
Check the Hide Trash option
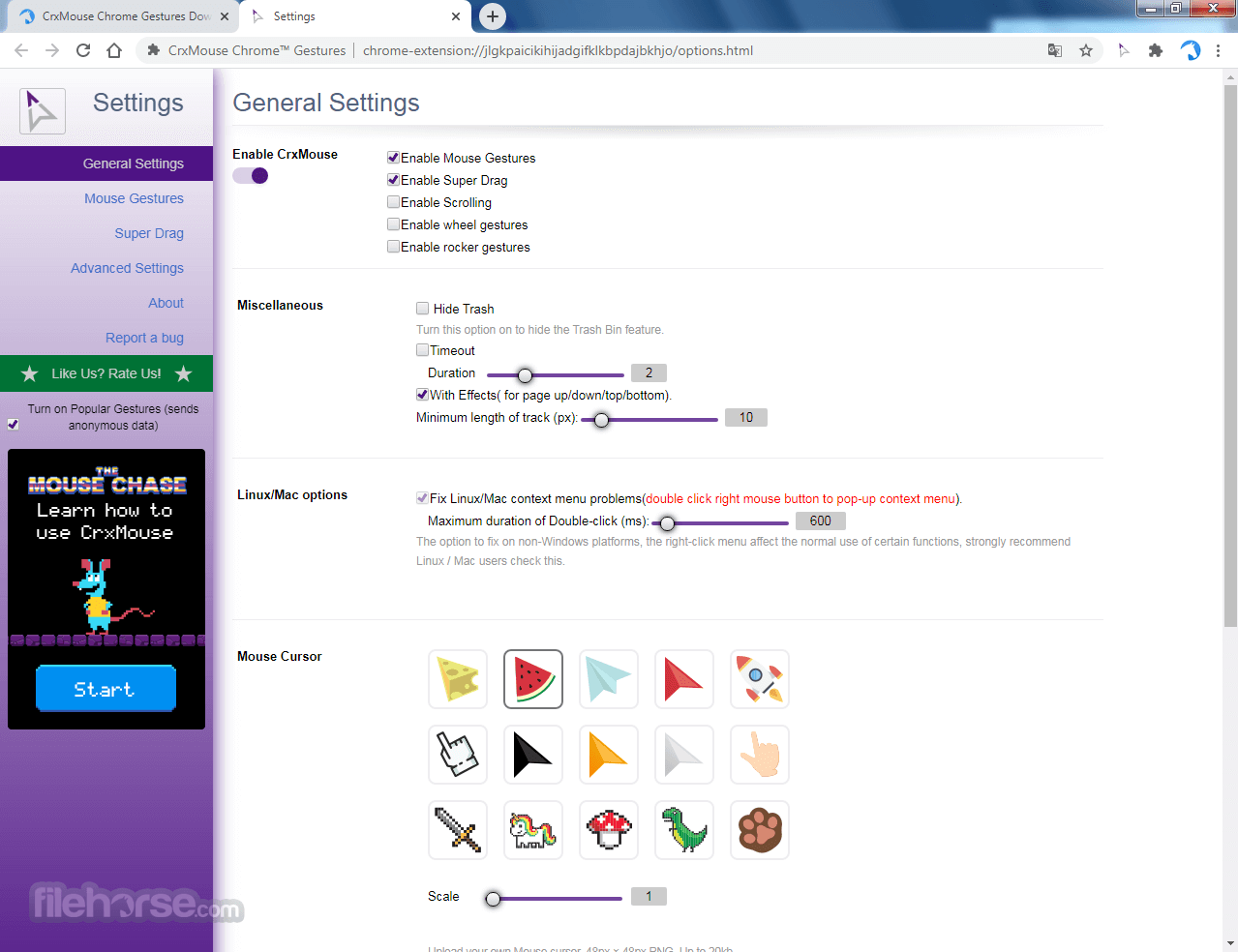click(x=422, y=309)
